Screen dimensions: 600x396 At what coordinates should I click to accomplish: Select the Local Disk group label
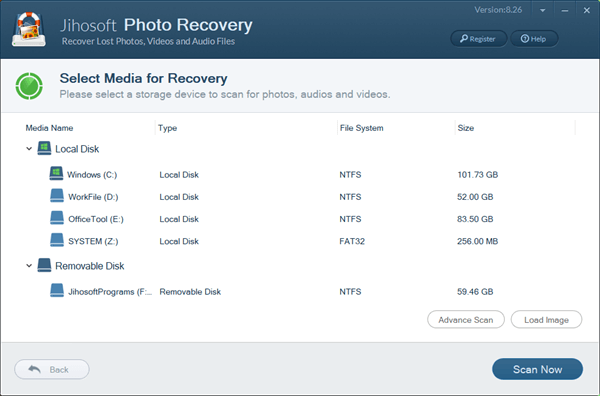click(x=77, y=149)
